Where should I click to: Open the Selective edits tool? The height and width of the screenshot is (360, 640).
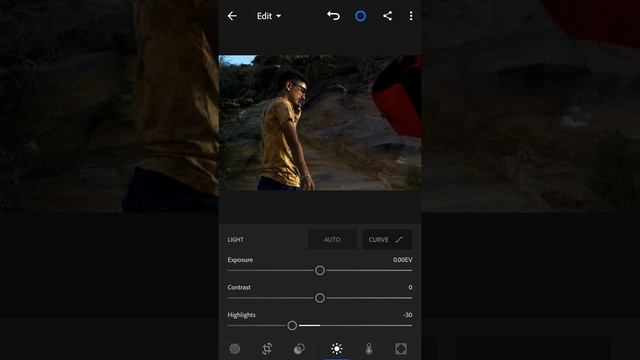235,349
